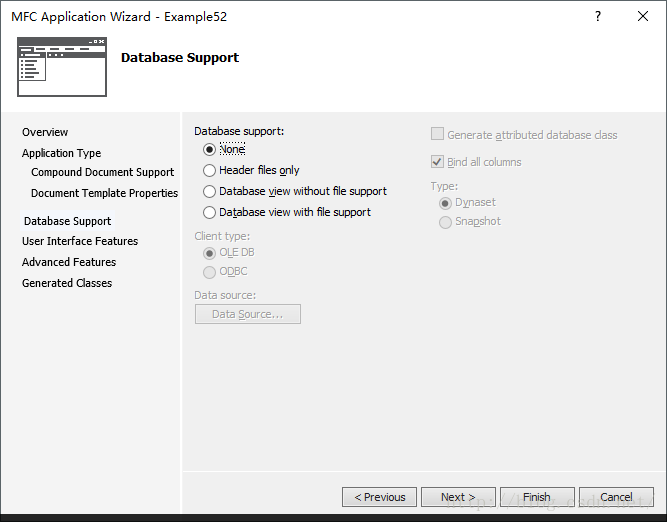Click the Database support: label
The image size is (667, 522).
point(239,131)
